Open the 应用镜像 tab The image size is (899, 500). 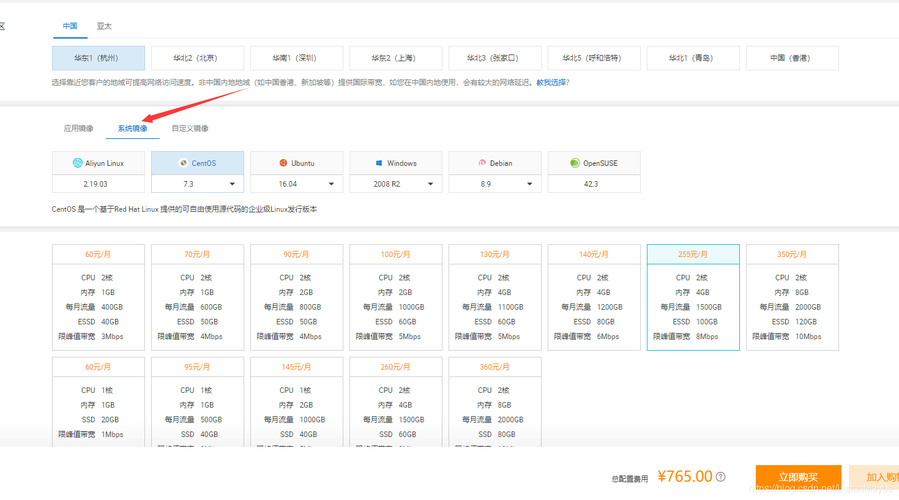tap(79, 128)
